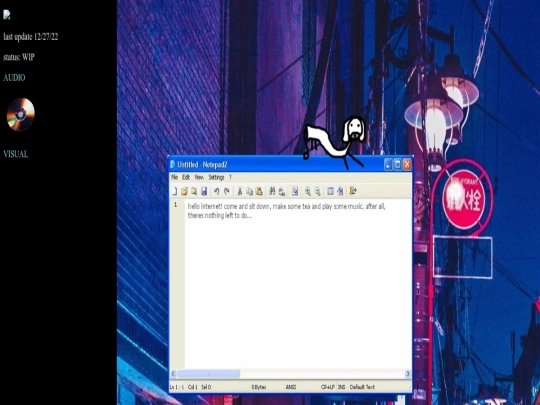Click the 'last update 12/27/22' text
The image size is (540, 405).
[x=31, y=37]
